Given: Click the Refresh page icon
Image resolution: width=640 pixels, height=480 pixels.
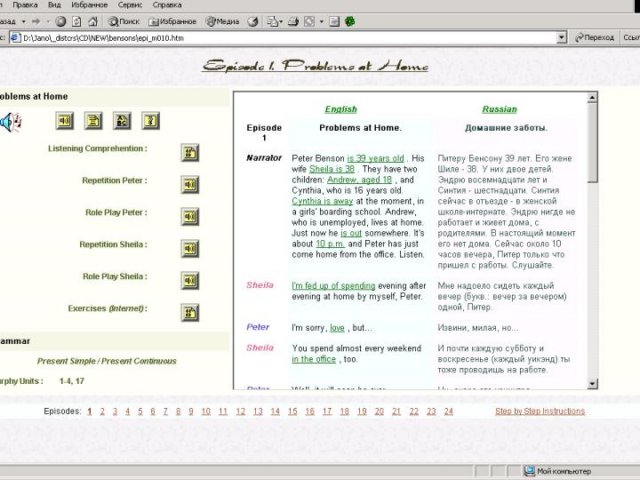Looking at the screenshot, I should [76, 21].
